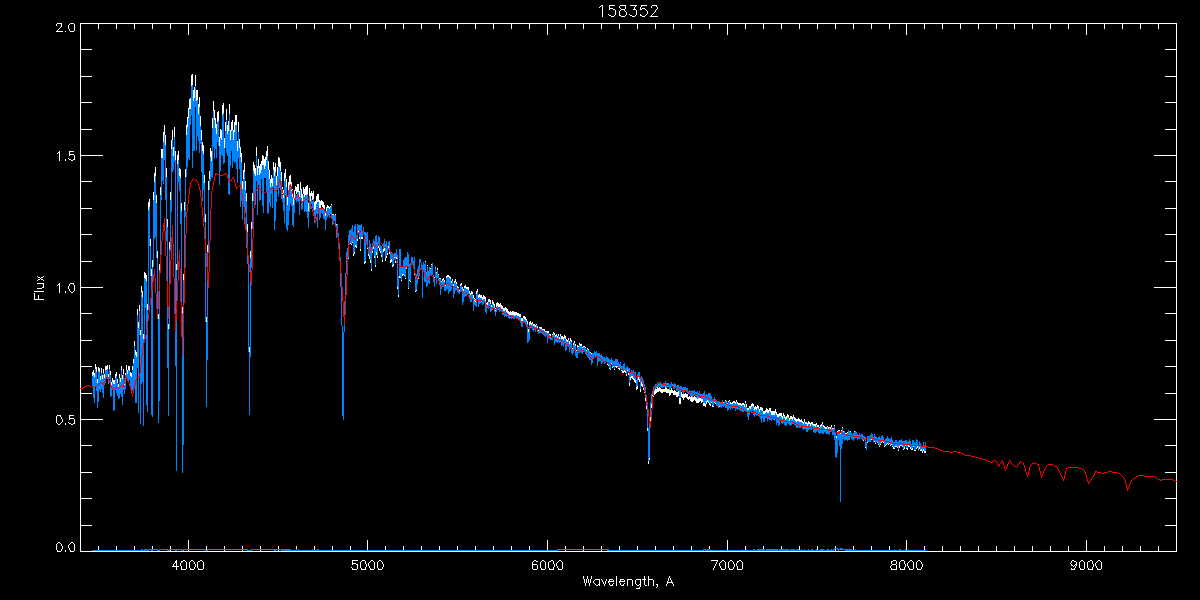Click the bottom of the absorption line near 4860
Viewport: 1200px width, 600px height.
(343, 417)
